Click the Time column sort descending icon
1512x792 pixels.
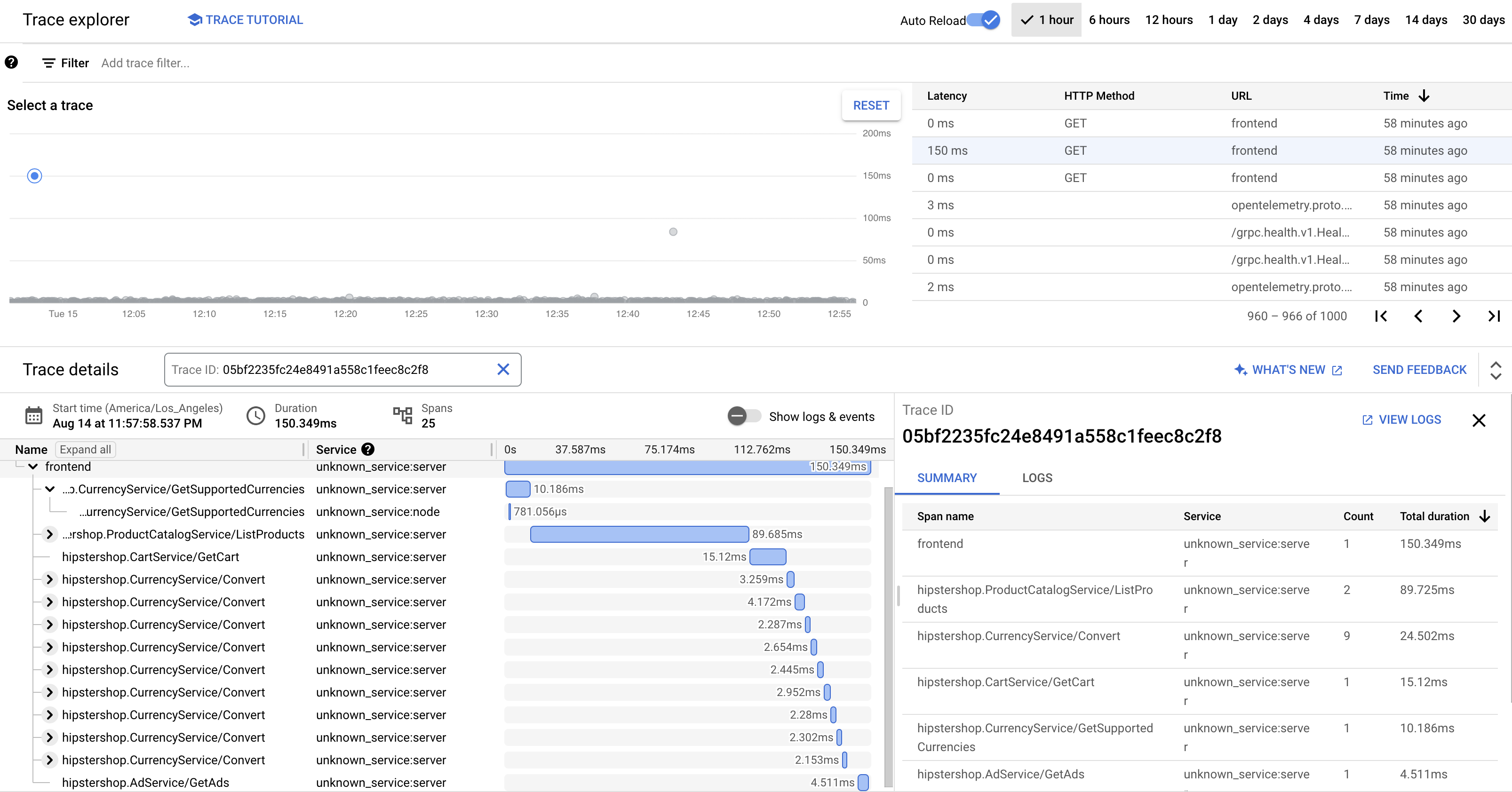(1423, 95)
